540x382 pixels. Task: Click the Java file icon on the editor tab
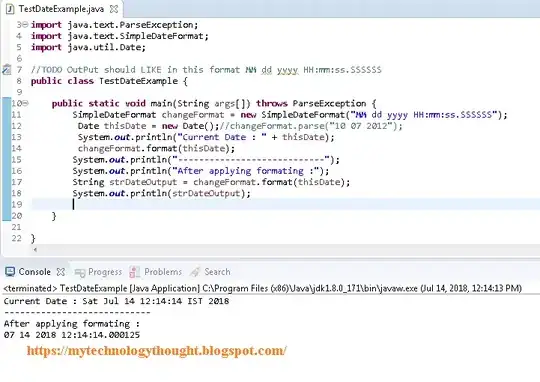10,9
